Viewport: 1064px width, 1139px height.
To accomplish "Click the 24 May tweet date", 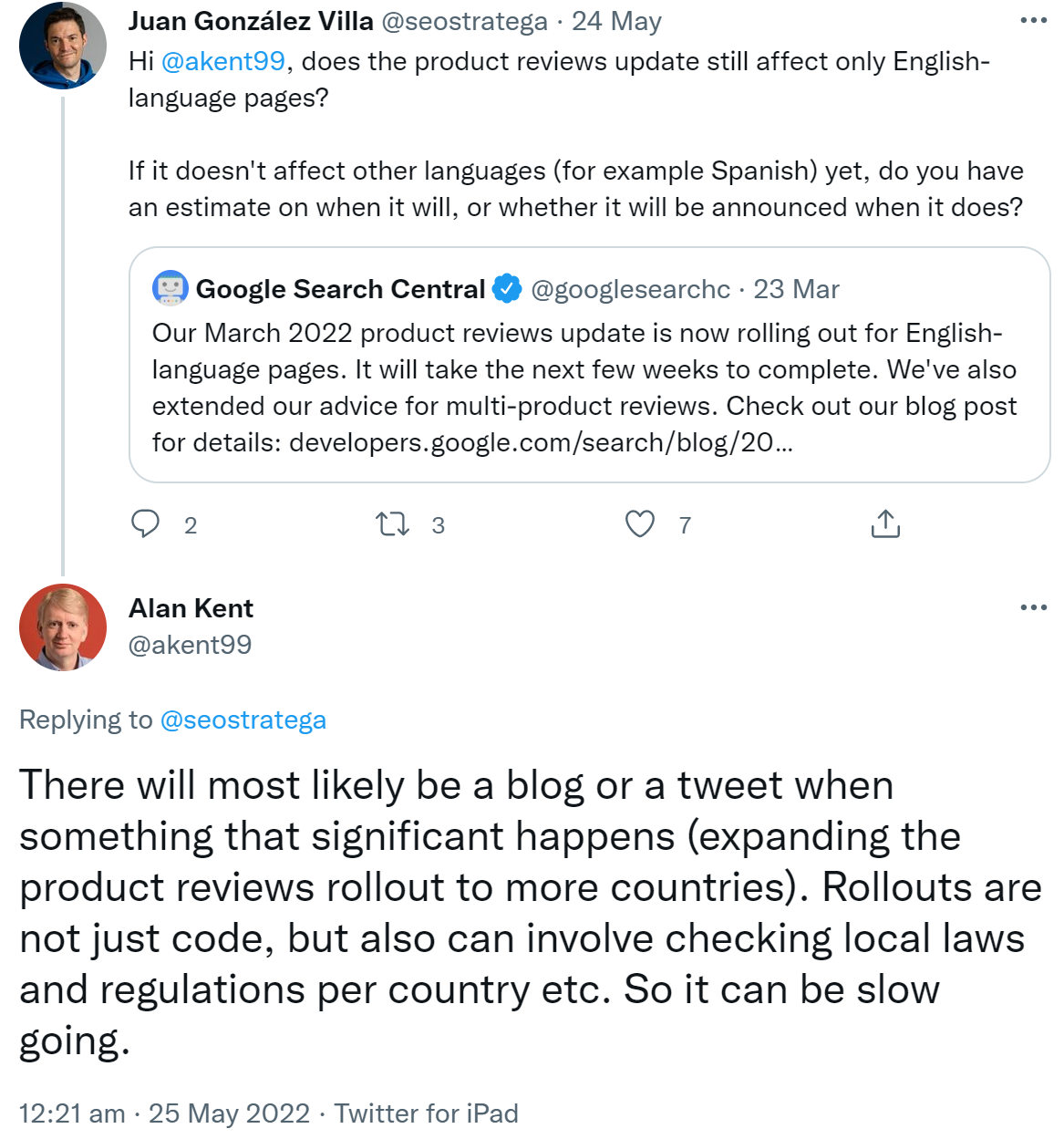I will click(616, 21).
